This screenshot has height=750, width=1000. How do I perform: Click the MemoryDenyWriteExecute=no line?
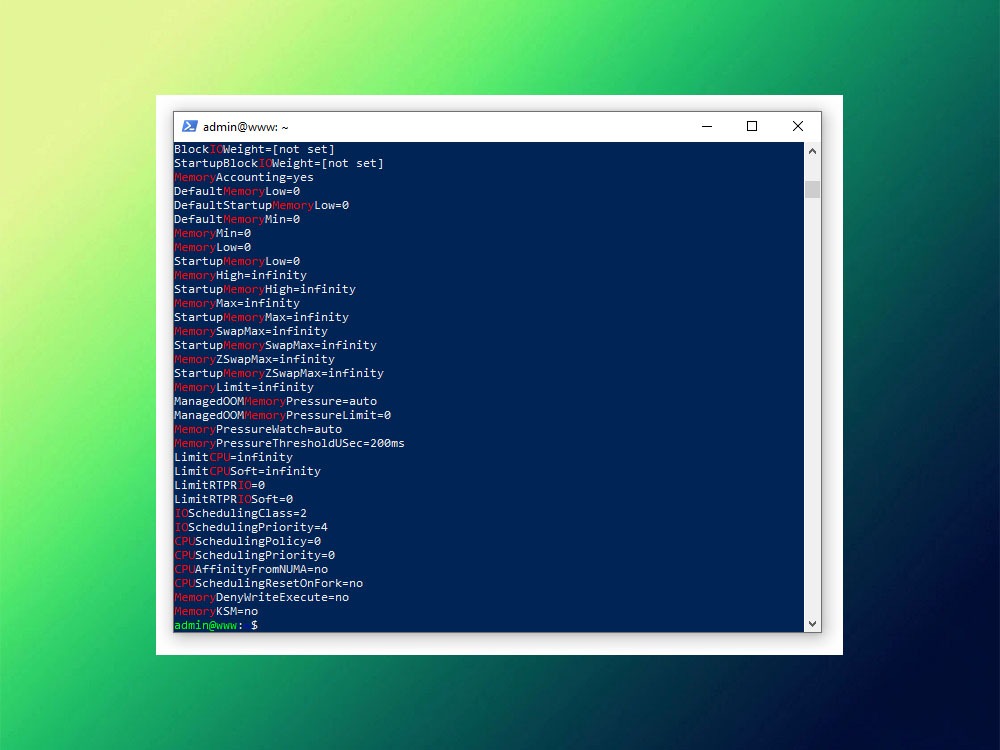261,597
